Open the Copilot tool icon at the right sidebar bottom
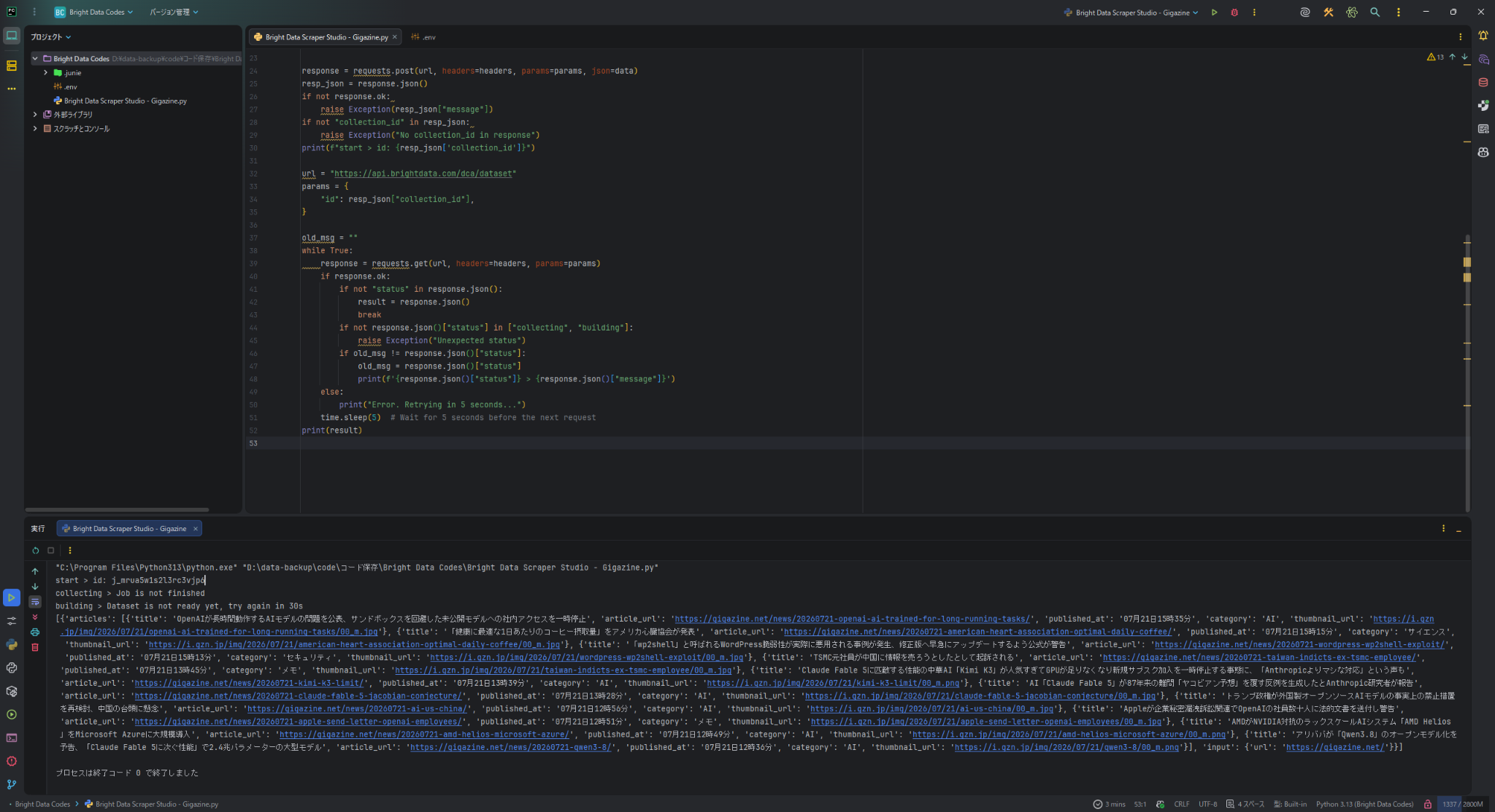 1483,152
